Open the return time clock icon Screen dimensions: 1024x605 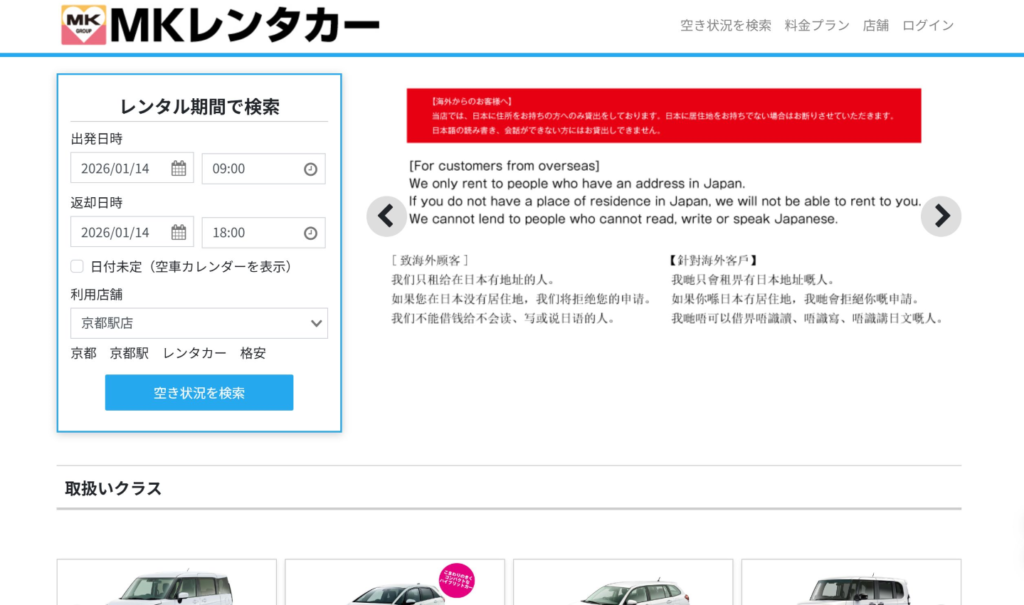[x=310, y=233]
